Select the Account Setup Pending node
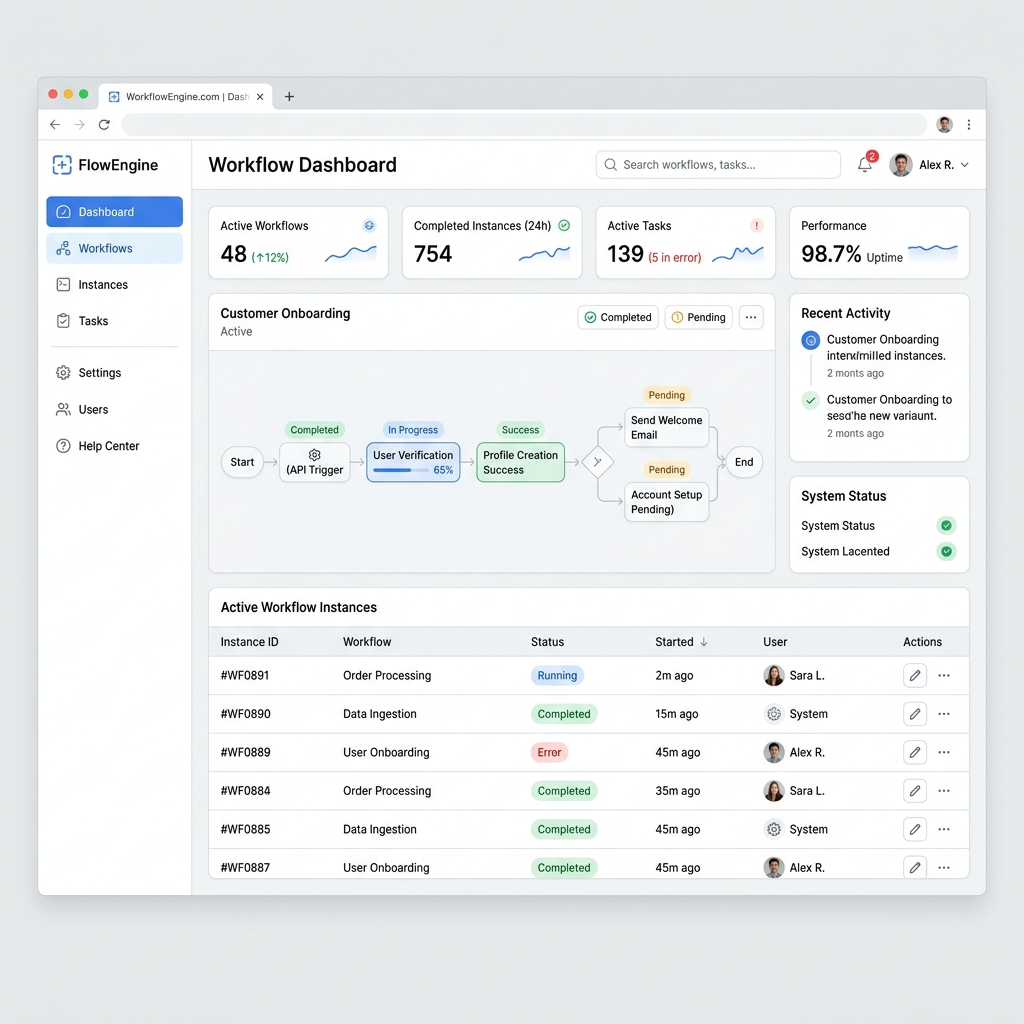Viewport: 1024px width, 1024px height. click(x=666, y=502)
